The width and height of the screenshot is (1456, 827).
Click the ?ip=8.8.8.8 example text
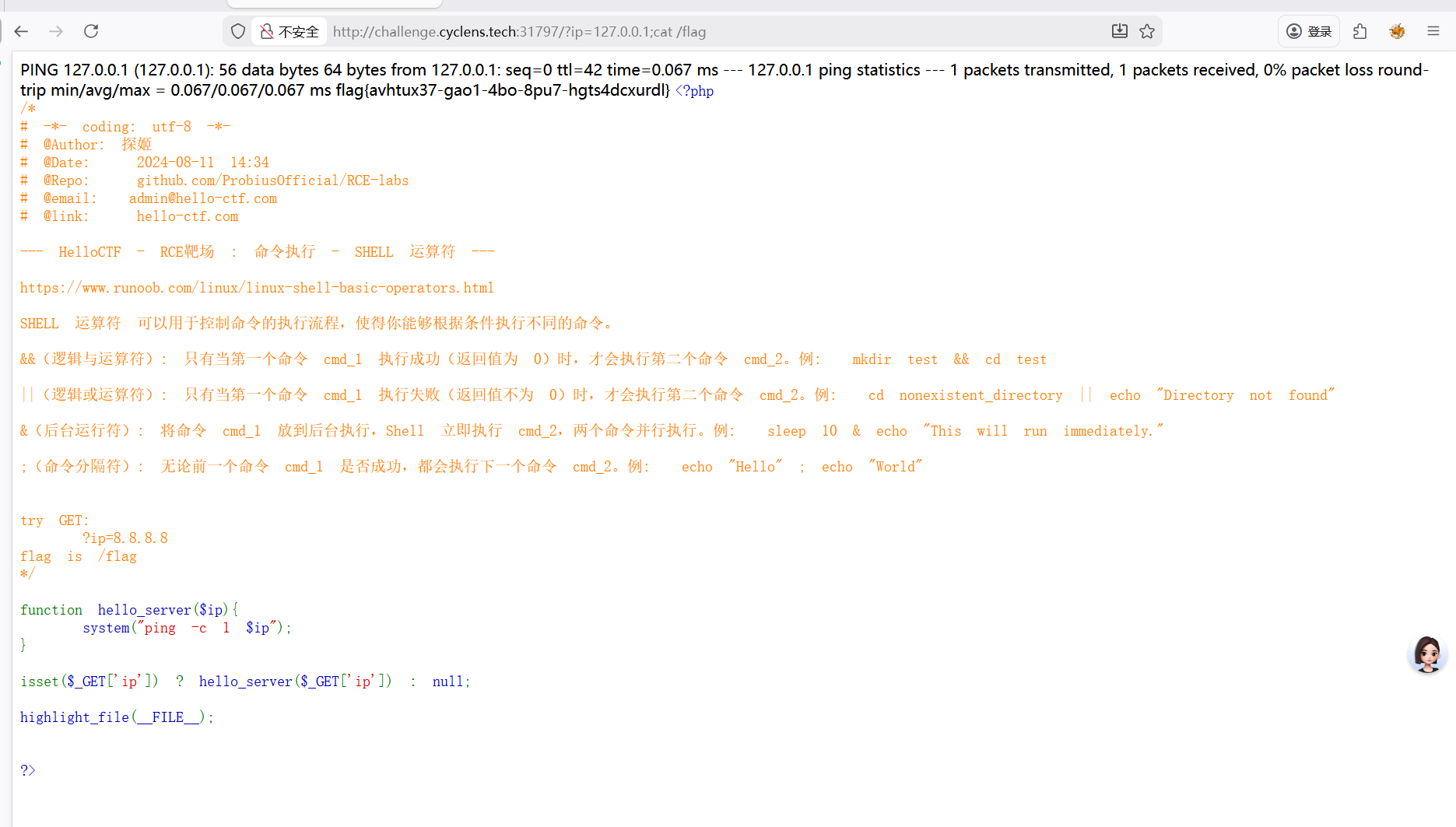(x=125, y=538)
